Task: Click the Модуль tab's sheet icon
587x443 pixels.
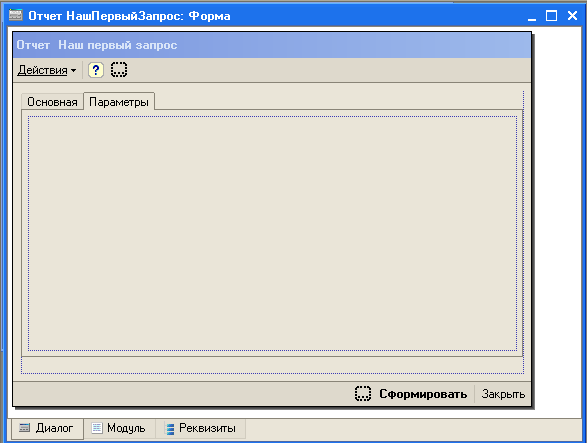Action: 97,428
